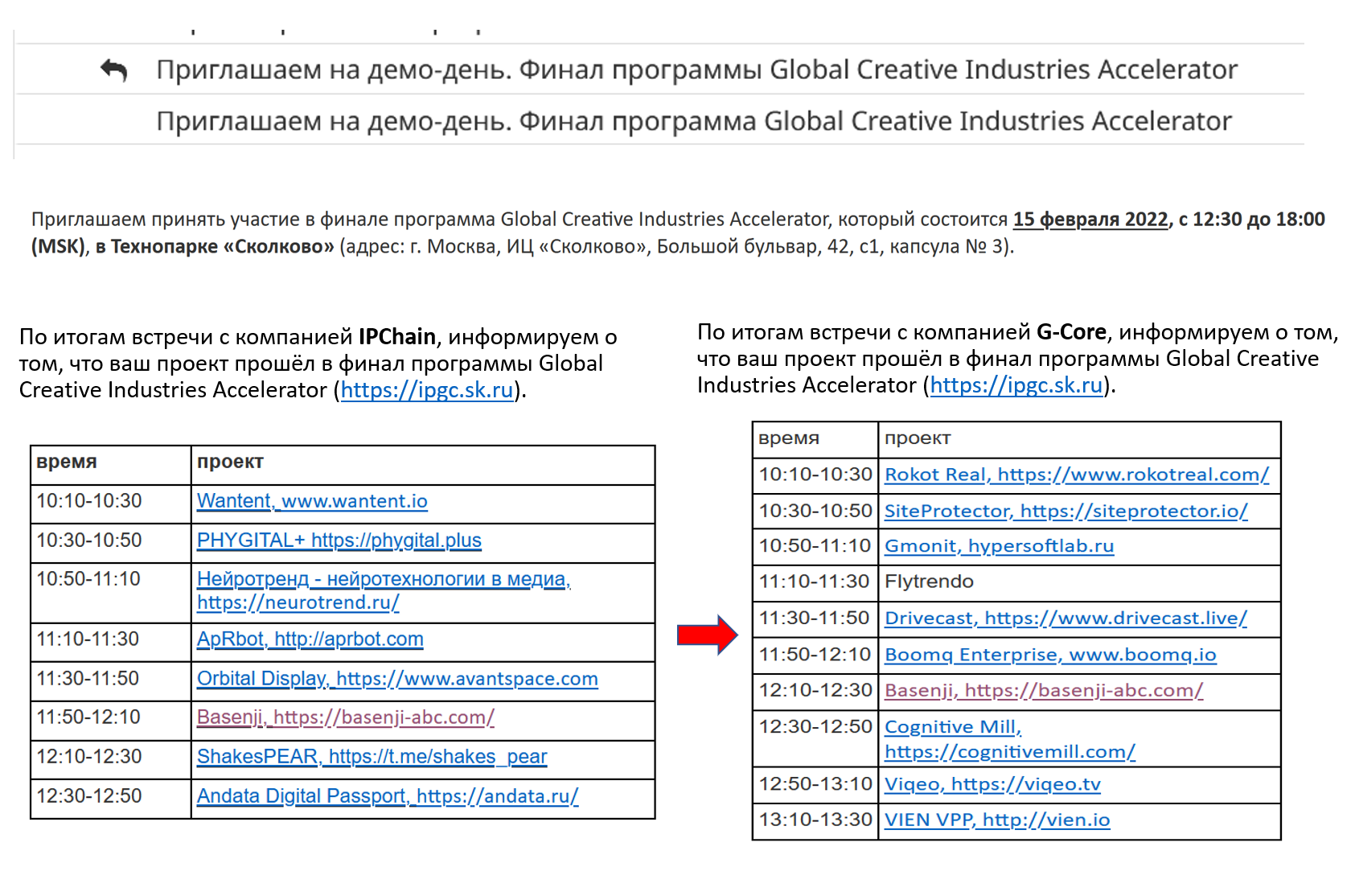This screenshot has width=1351, height=896.
Task: Select the subject line 'Финал программа Global Creative'
Action: [x=693, y=121]
